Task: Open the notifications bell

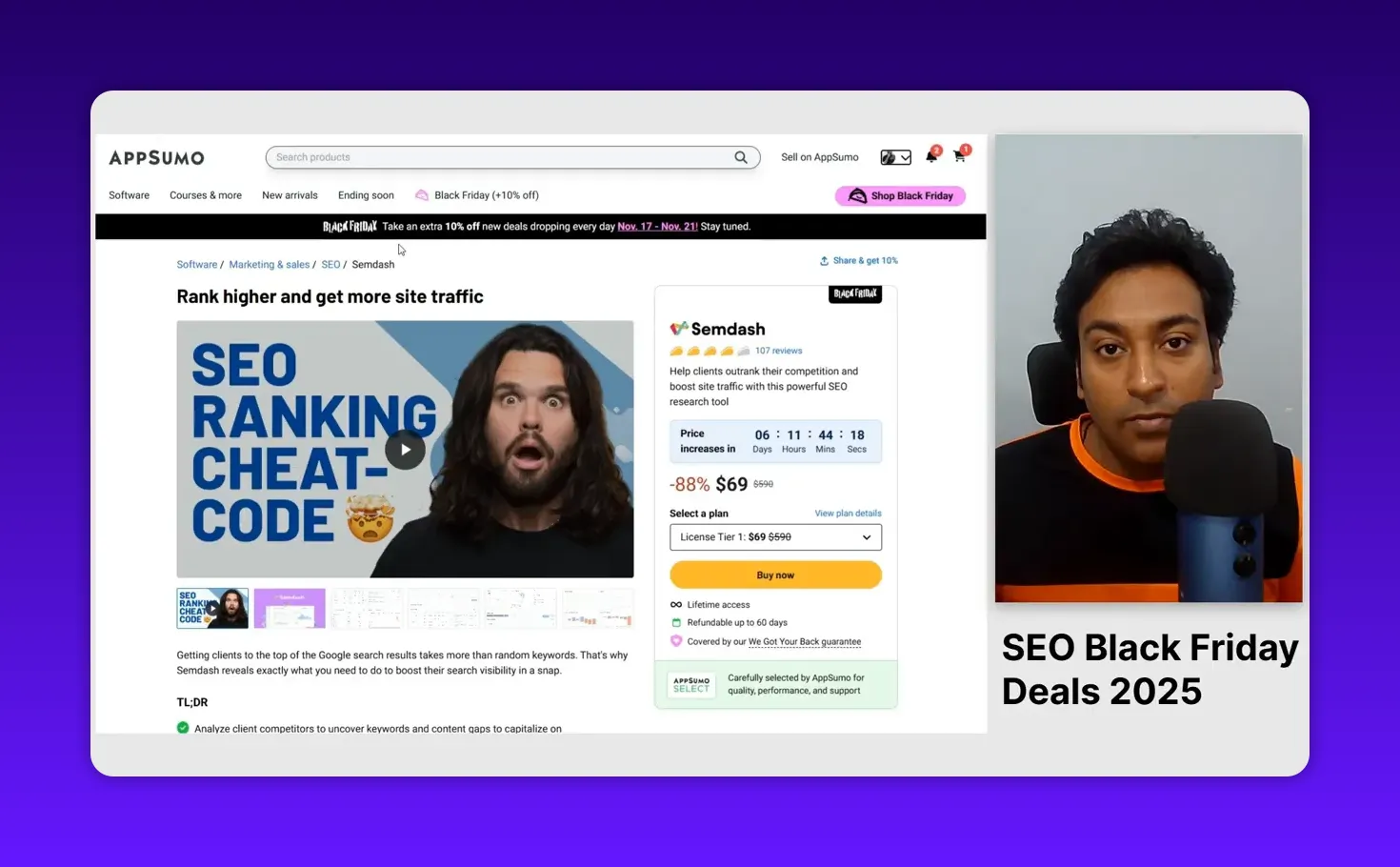Action: 931,156
